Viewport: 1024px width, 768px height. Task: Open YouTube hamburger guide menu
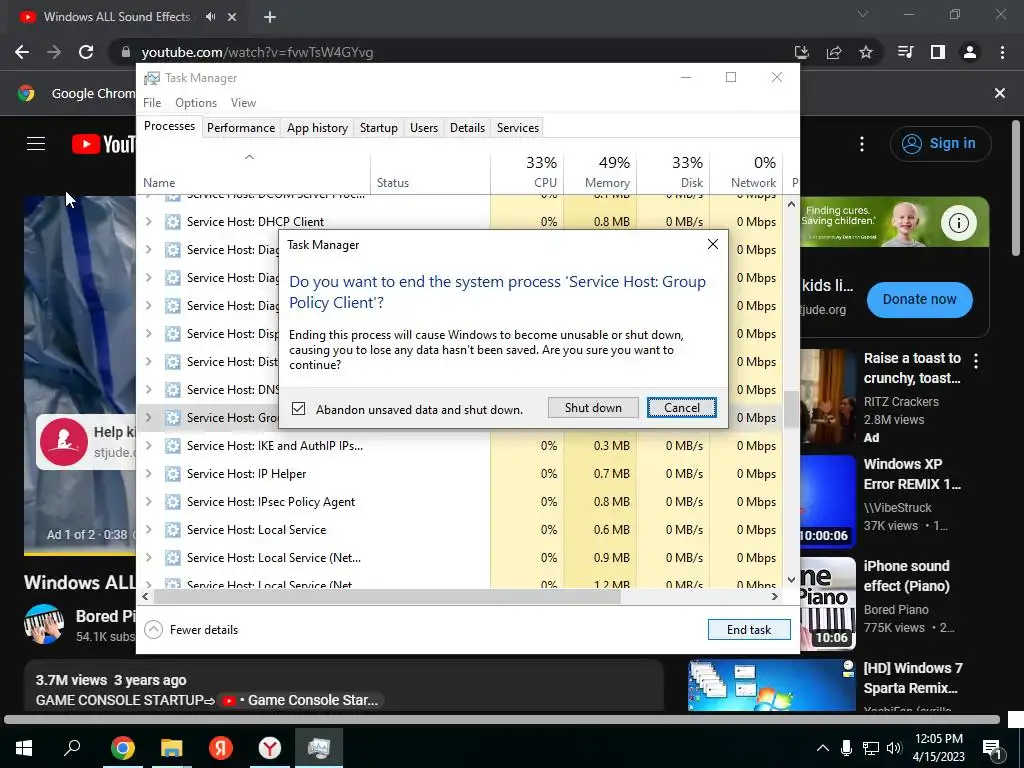coord(36,144)
